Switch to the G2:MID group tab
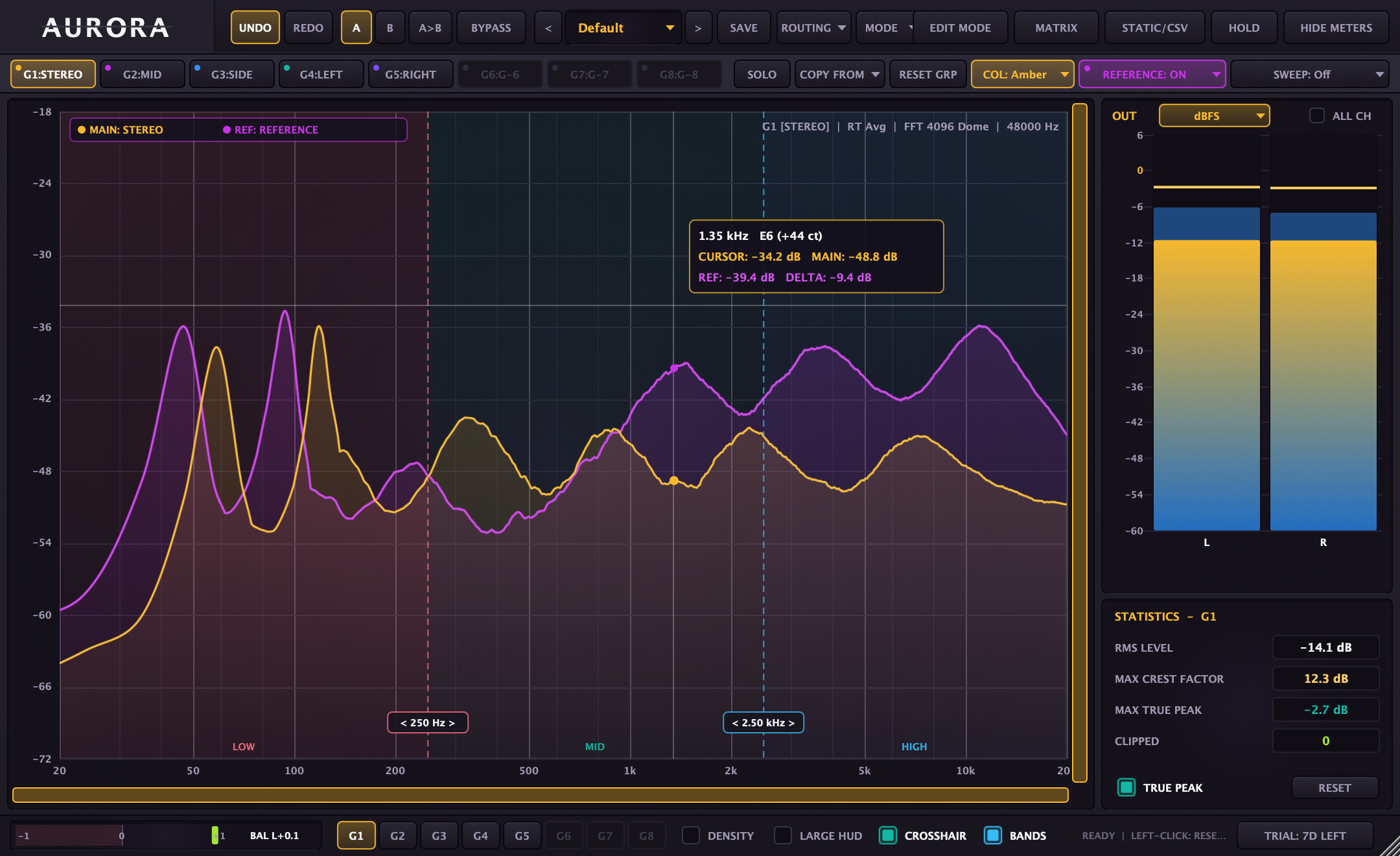Screen dimensions: 1400x856 (x=143, y=75)
